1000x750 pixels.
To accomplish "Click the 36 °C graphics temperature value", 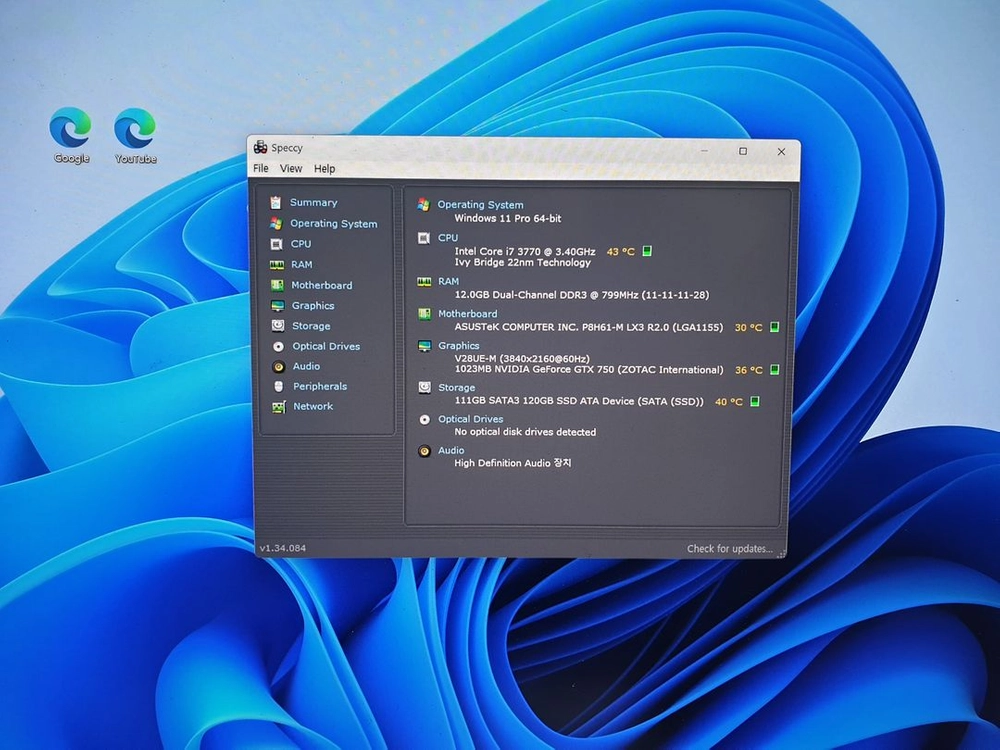I will tap(749, 370).
